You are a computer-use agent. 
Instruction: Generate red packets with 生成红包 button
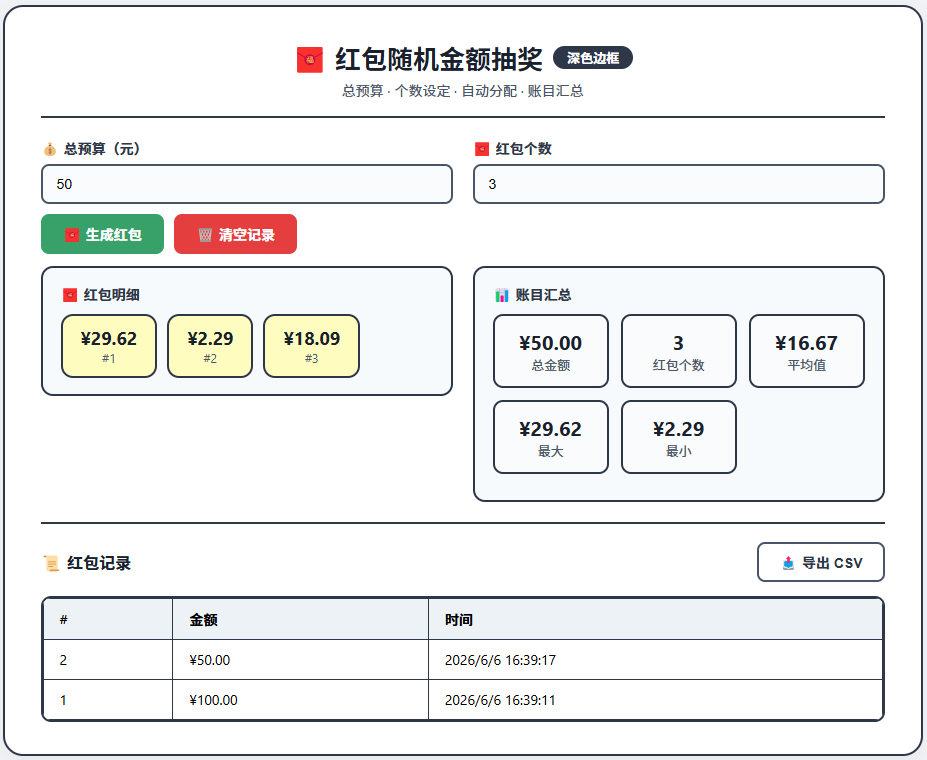102,234
